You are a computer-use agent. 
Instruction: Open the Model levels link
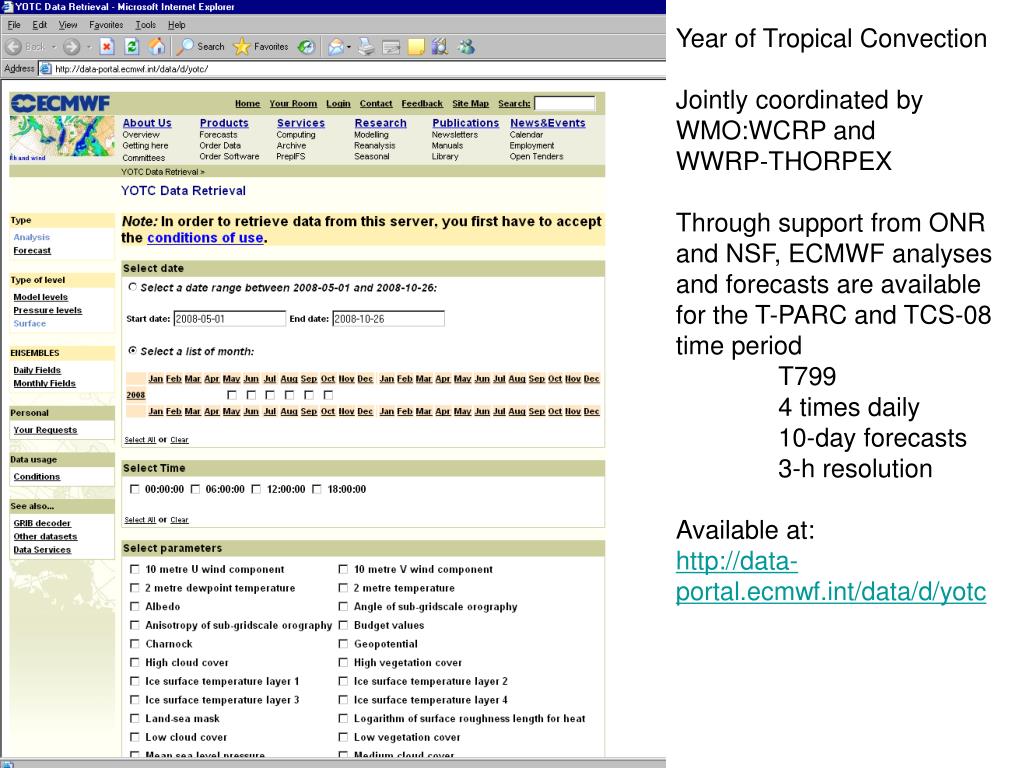pyautogui.click(x=40, y=298)
